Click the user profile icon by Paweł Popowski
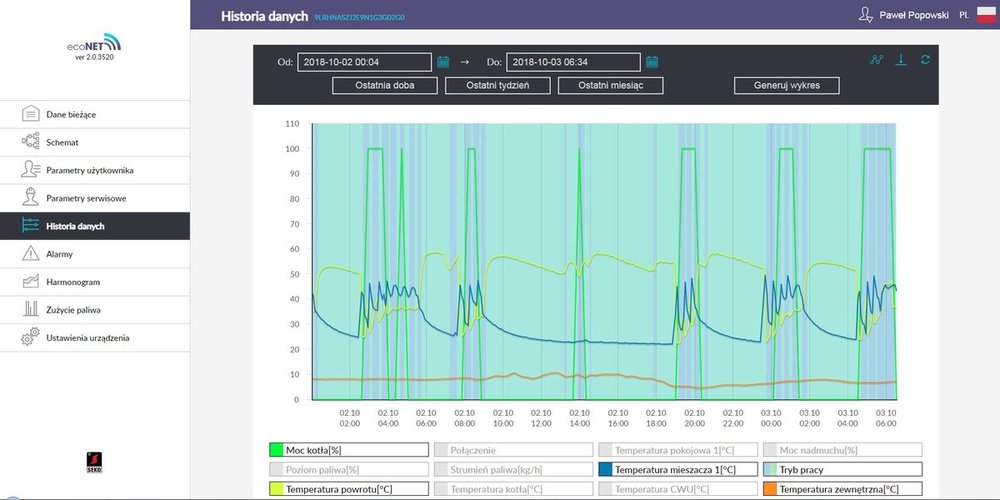The height and width of the screenshot is (500, 1000). [865, 15]
